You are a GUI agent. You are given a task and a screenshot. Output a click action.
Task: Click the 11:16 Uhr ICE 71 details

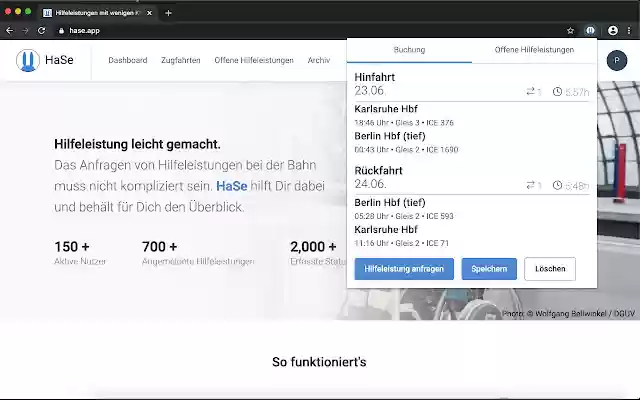(402, 243)
